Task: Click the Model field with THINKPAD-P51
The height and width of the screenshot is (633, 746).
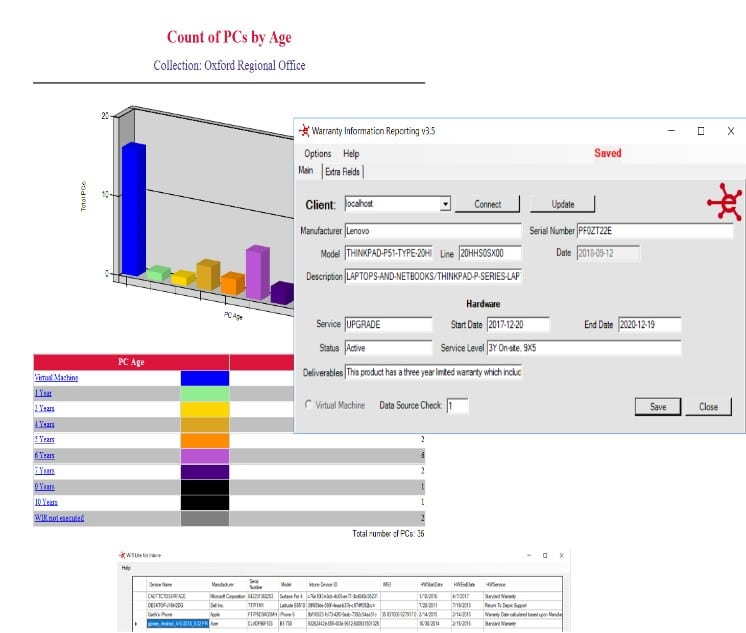Action: [389, 253]
